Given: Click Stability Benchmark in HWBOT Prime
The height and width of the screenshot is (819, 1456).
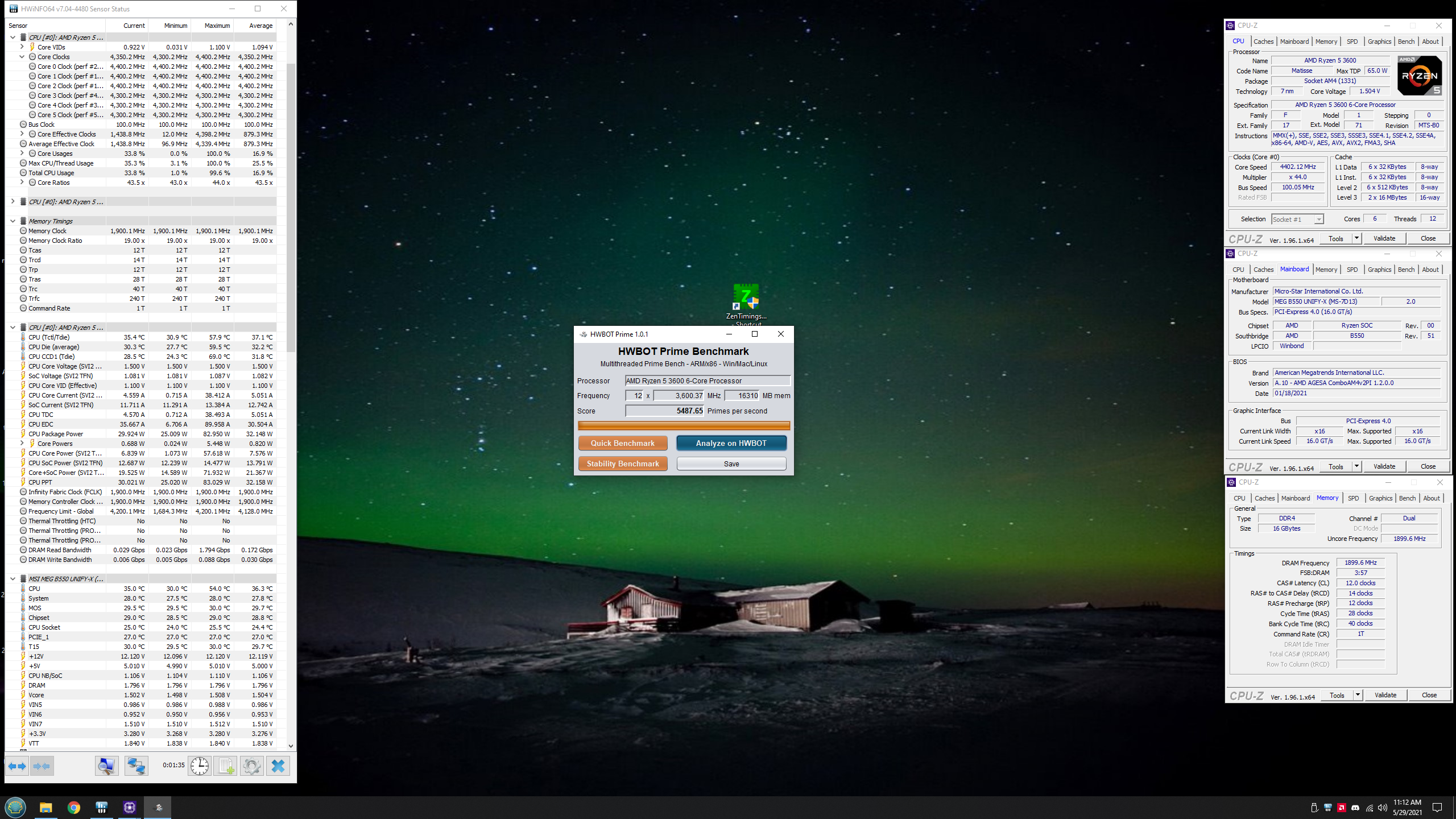Looking at the screenshot, I should point(622,464).
